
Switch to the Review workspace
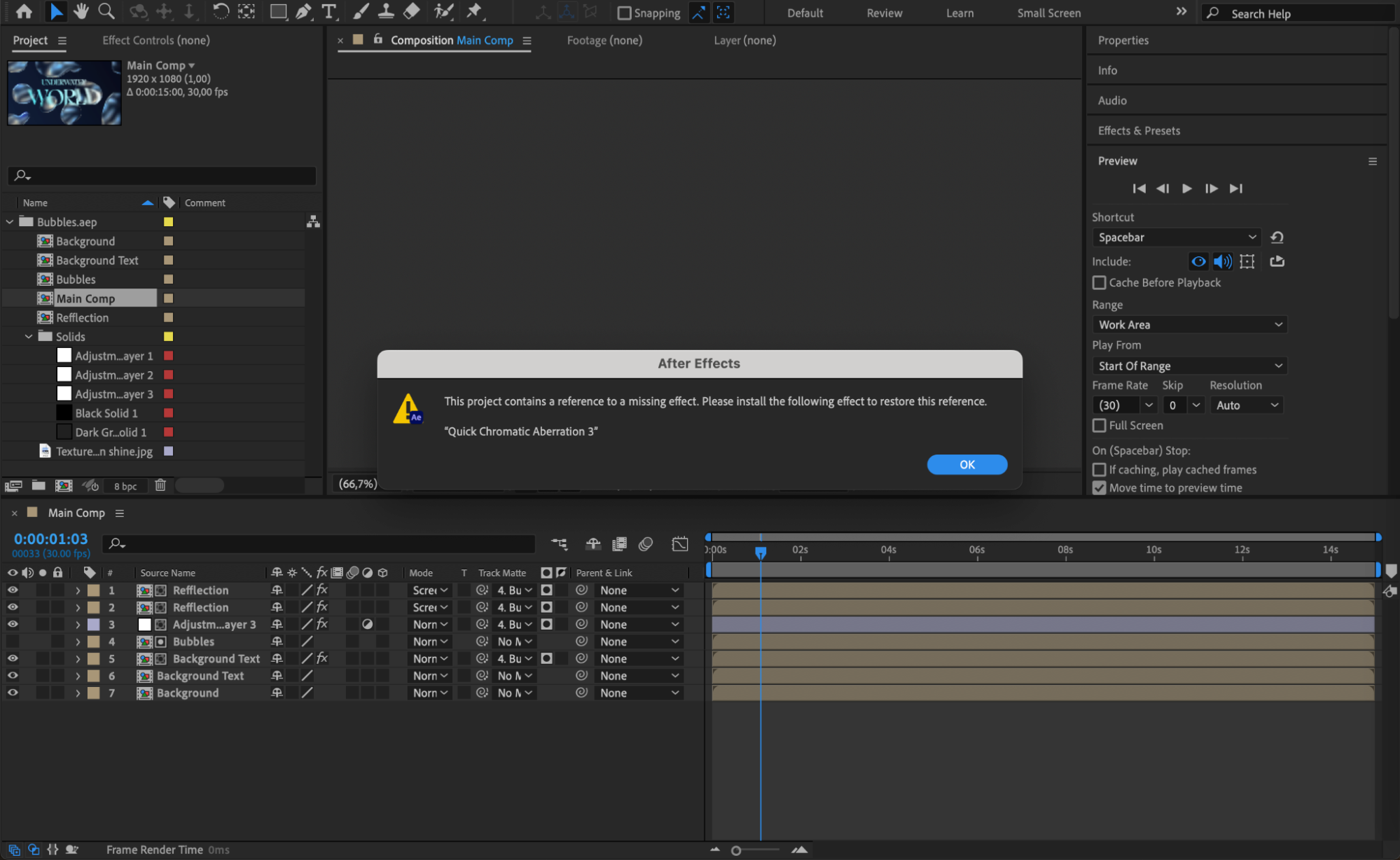click(x=884, y=13)
